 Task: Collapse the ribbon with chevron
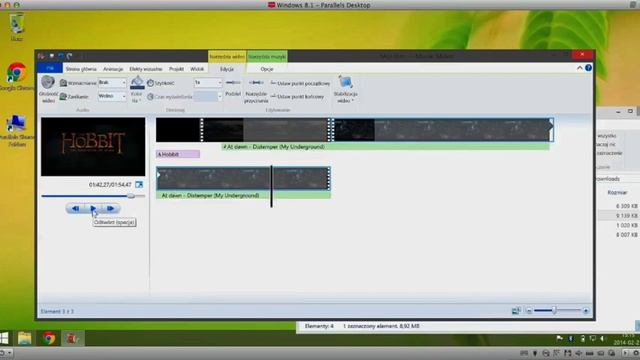tap(580, 68)
